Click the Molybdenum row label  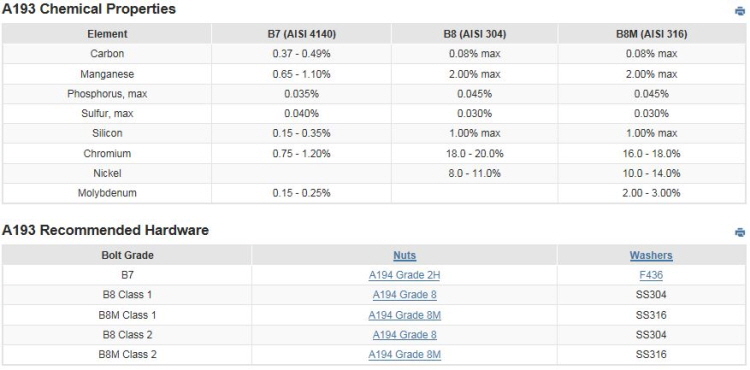[x=107, y=193]
